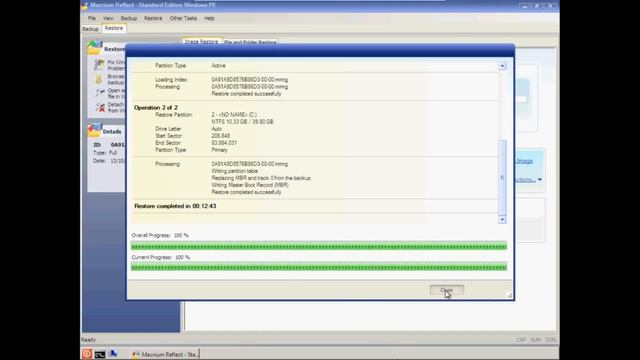The width and height of the screenshot is (640, 360).
Task: Click the 'Writing partition table' line
Action: pos(234,171)
